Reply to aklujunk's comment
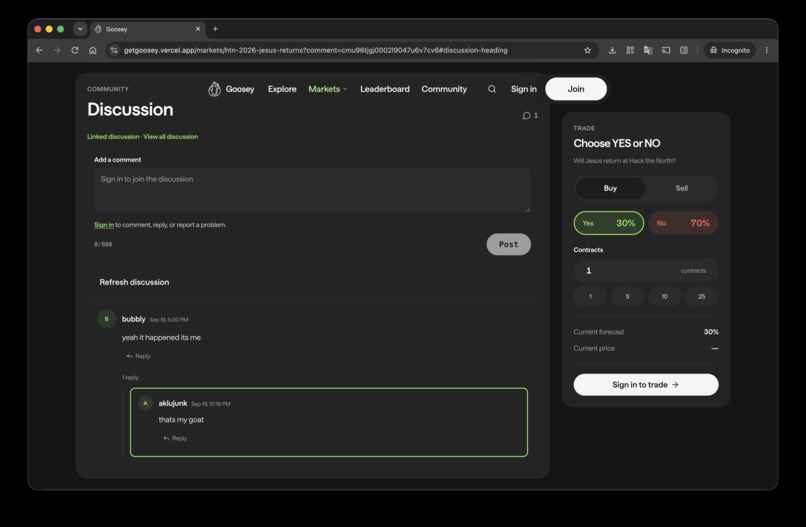This screenshot has height=527, width=806. point(175,438)
